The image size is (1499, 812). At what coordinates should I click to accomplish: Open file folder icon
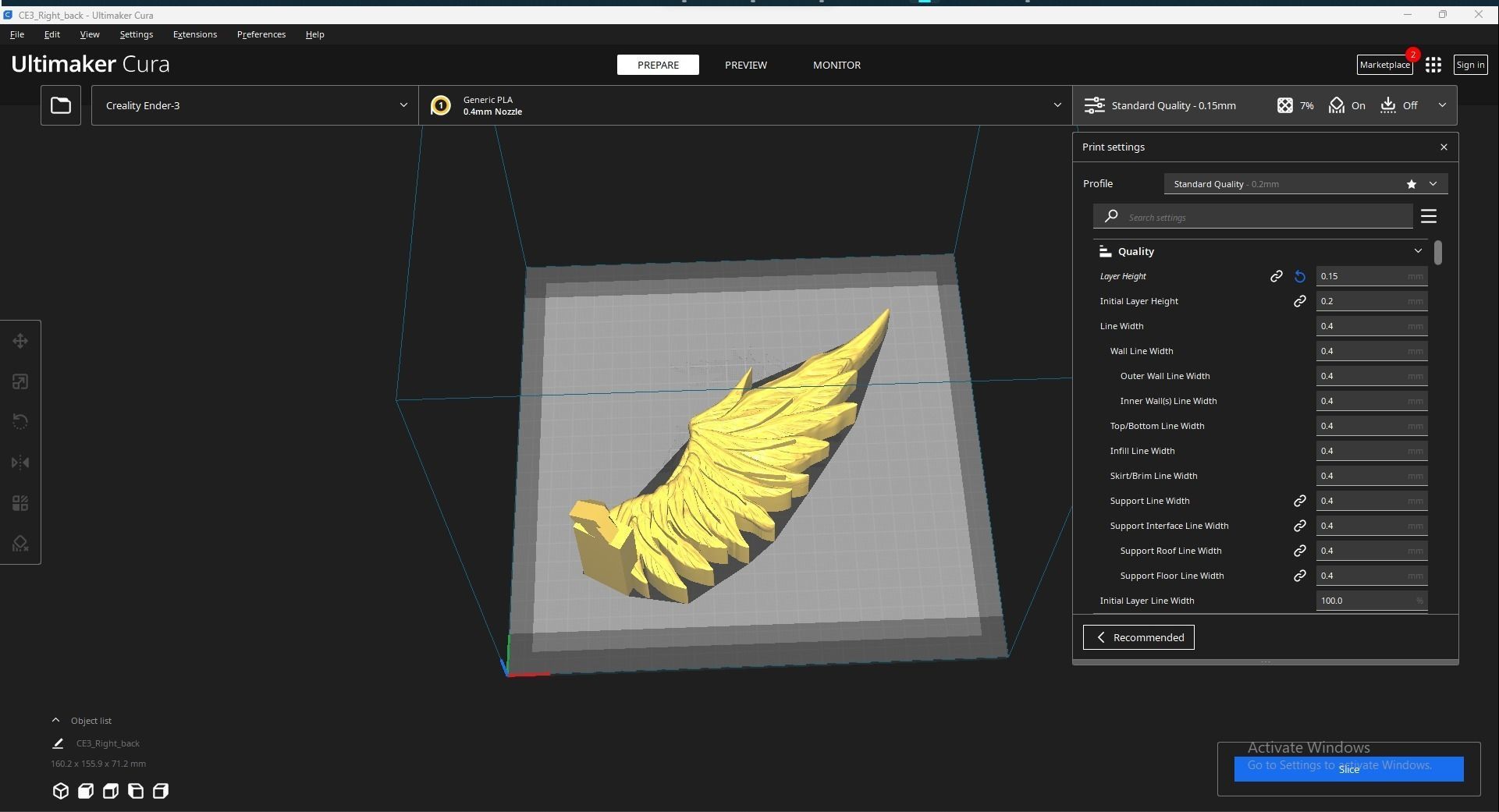tap(61, 105)
